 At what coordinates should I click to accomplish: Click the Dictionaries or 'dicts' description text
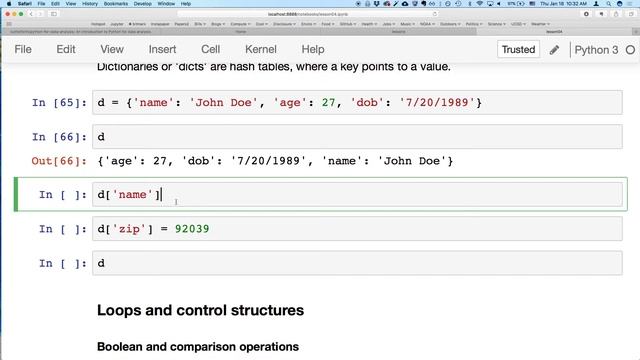point(274,67)
